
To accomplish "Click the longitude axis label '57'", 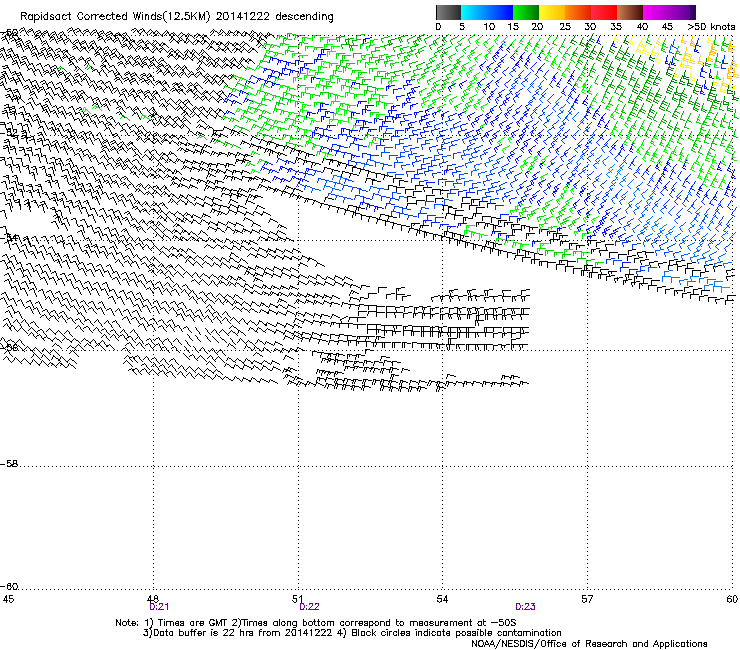I will [587, 599].
